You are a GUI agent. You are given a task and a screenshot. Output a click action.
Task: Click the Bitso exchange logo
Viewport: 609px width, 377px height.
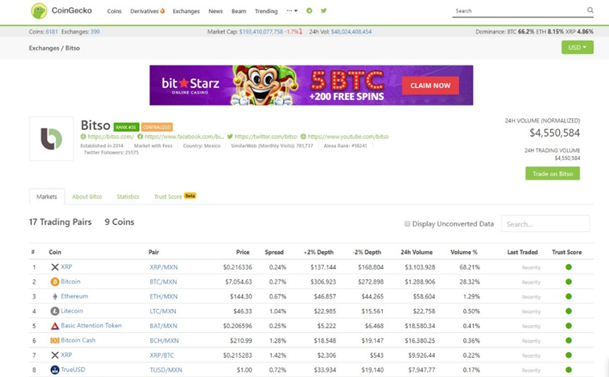coord(51,139)
